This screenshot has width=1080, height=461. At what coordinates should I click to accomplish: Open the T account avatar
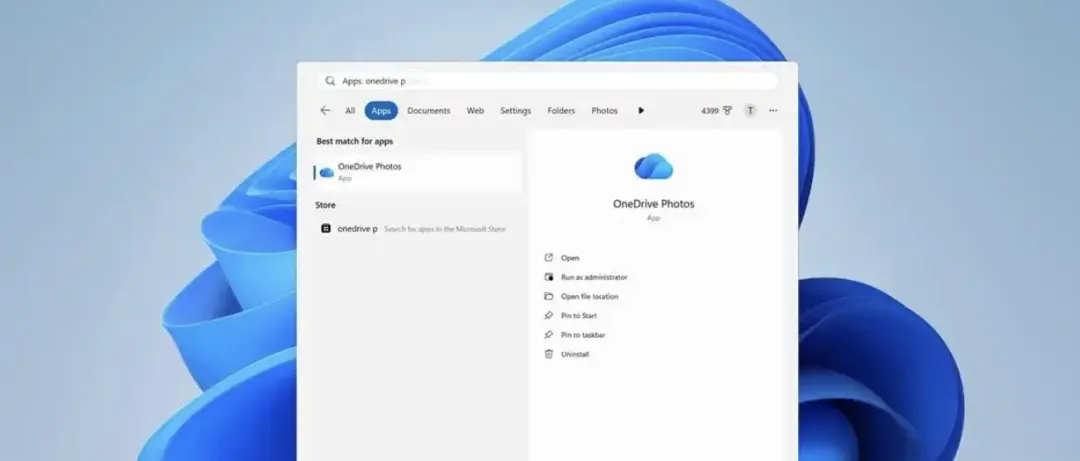(750, 110)
